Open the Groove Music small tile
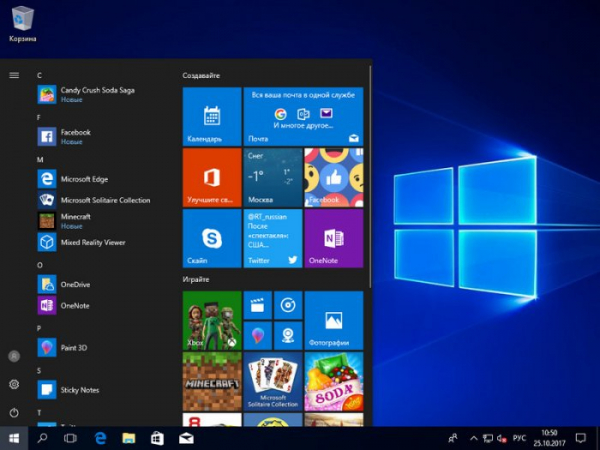Screen dimensions: 600x450 click(288, 305)
